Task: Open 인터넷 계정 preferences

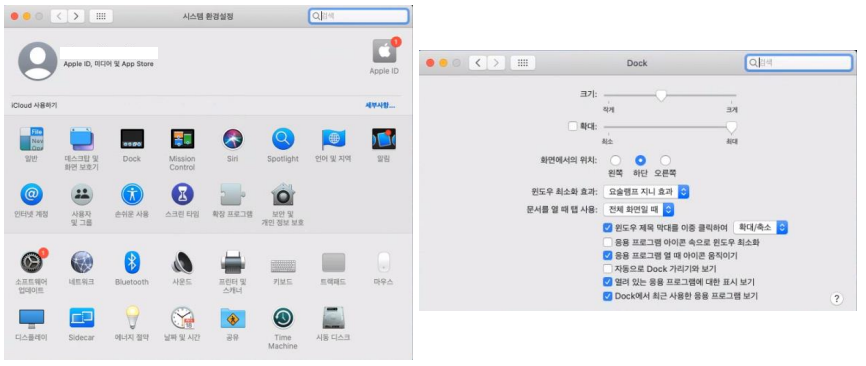Action: click(31, 194)
